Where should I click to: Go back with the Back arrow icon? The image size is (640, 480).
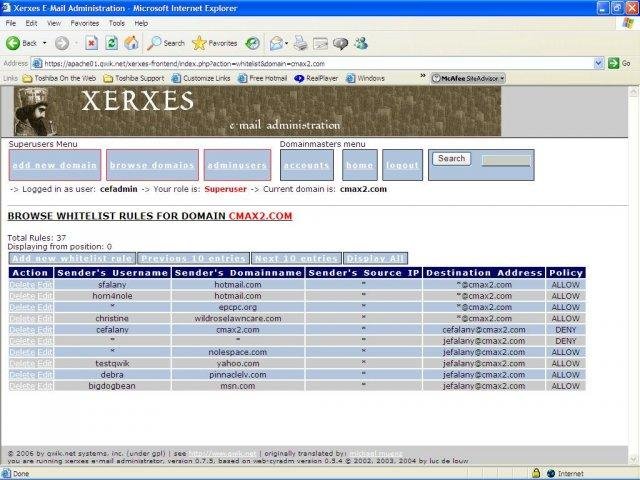13,43
